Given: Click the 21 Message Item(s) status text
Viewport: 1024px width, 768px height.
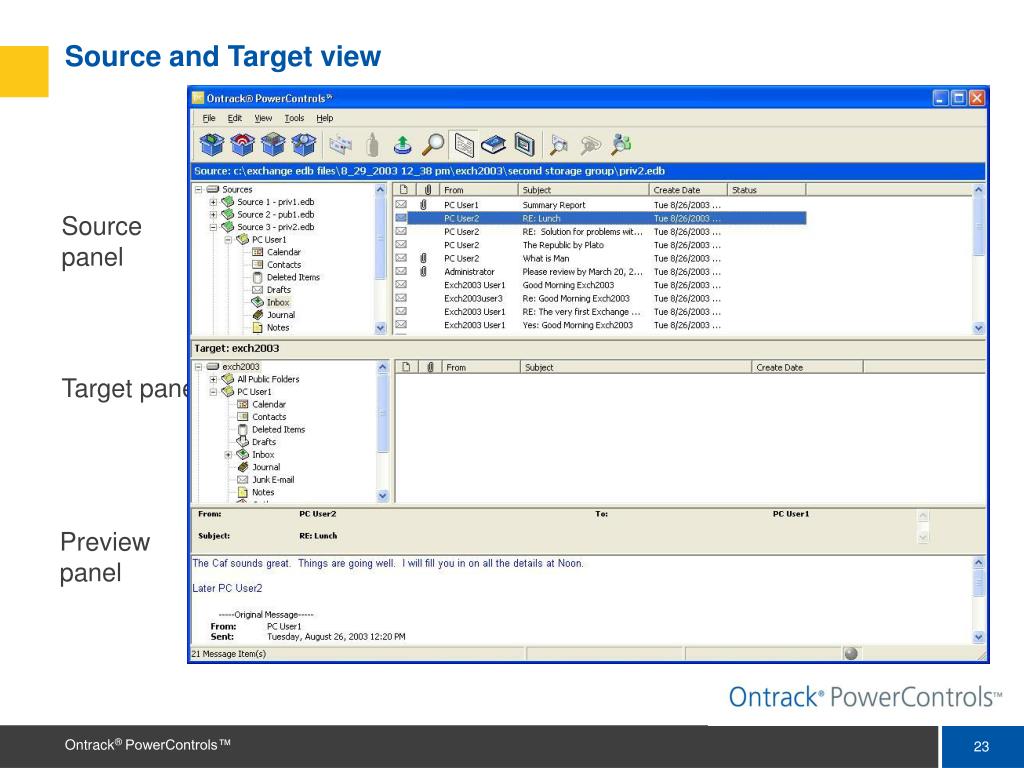Looking at the screenshot, I should point(229,654).
